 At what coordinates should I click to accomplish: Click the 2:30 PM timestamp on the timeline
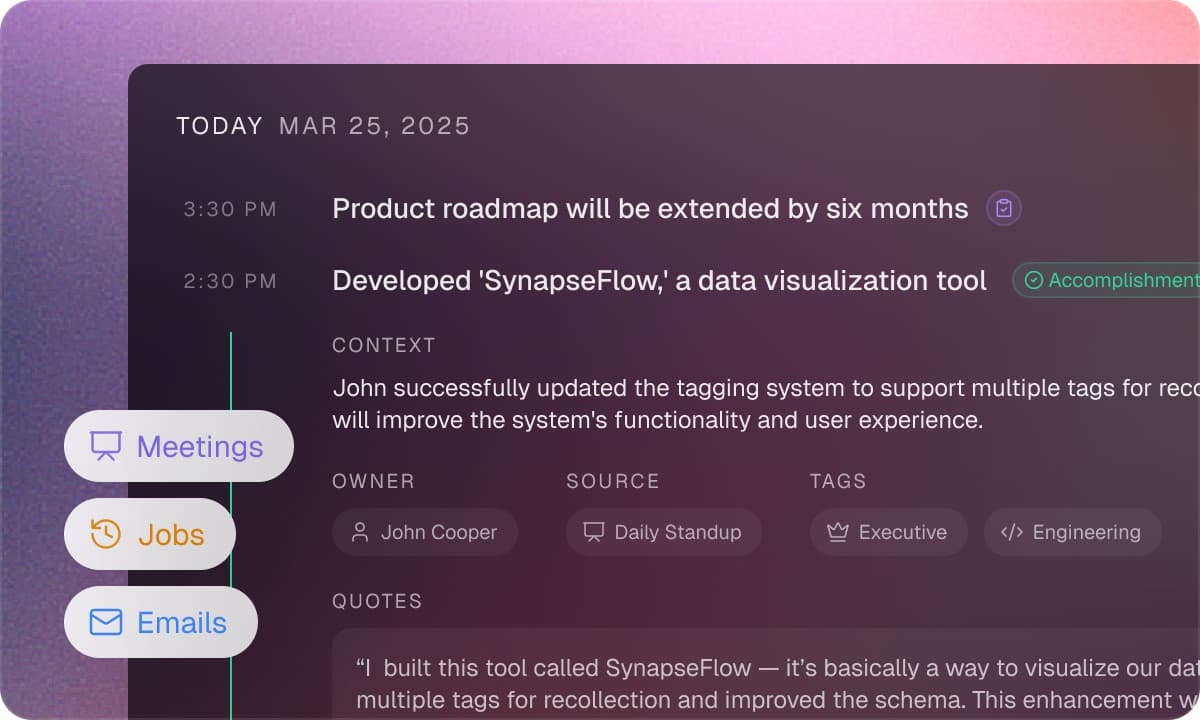230,281
